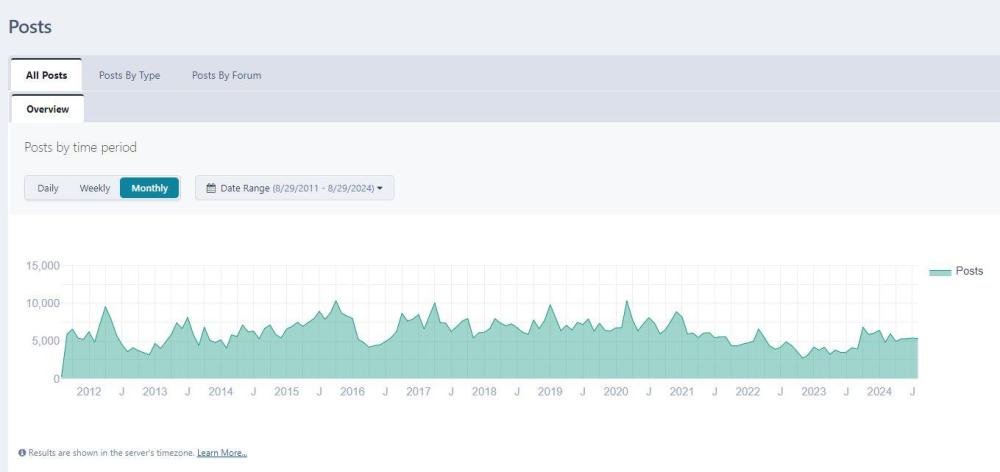Screen dimensions: 1000x472
Task: Click the chart peak above 2020
Action: coord(627,301)
